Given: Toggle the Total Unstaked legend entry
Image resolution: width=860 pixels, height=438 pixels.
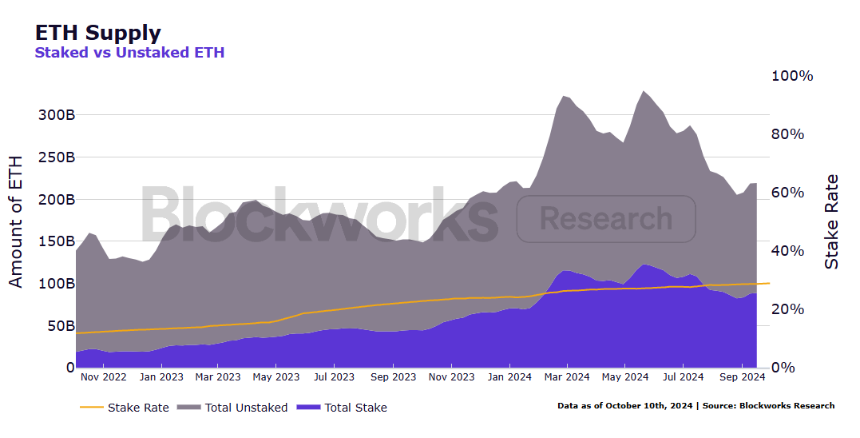Looking at the screenshot, I should tap(232, 408).
